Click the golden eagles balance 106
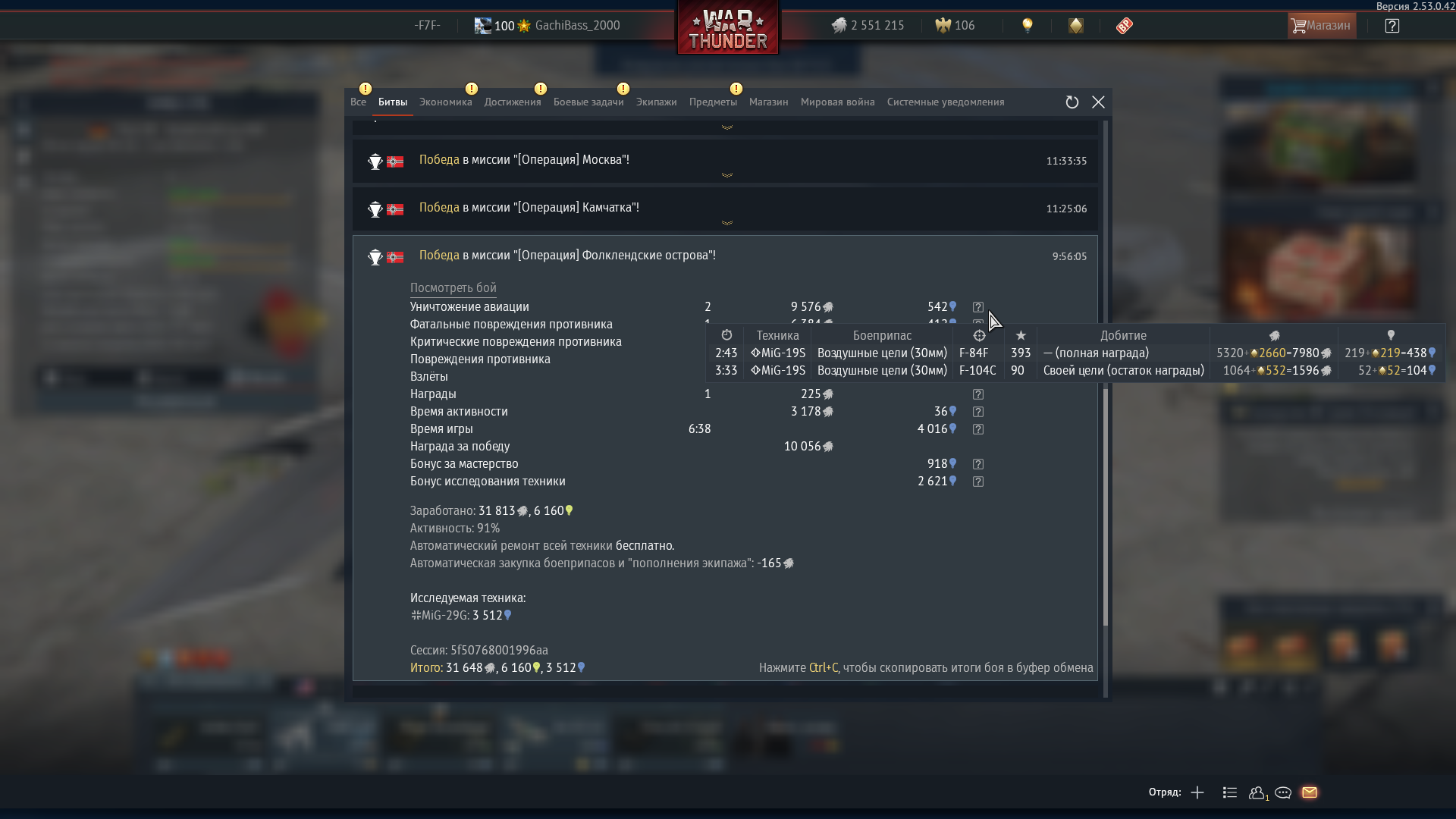This screenshot has width=1456, height=819. pos(955,26)
